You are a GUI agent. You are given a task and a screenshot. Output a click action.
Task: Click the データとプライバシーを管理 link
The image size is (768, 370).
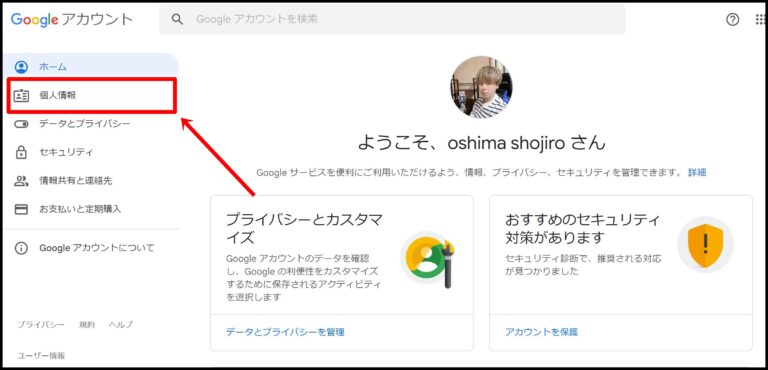285,332
